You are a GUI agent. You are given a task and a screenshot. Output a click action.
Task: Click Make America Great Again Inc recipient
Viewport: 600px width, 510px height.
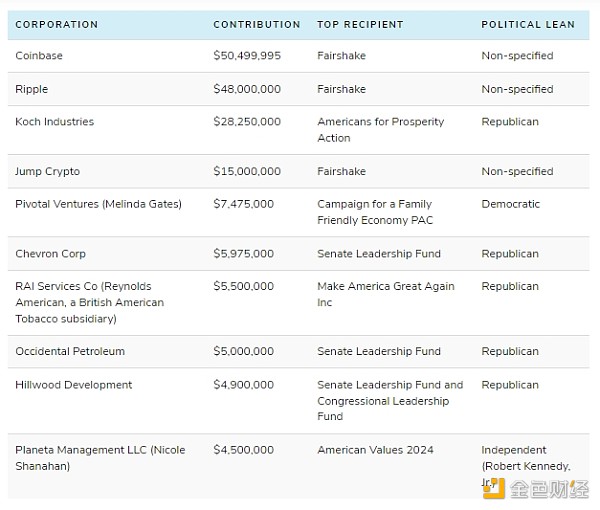pyautogui.click(x=385, y=294)
